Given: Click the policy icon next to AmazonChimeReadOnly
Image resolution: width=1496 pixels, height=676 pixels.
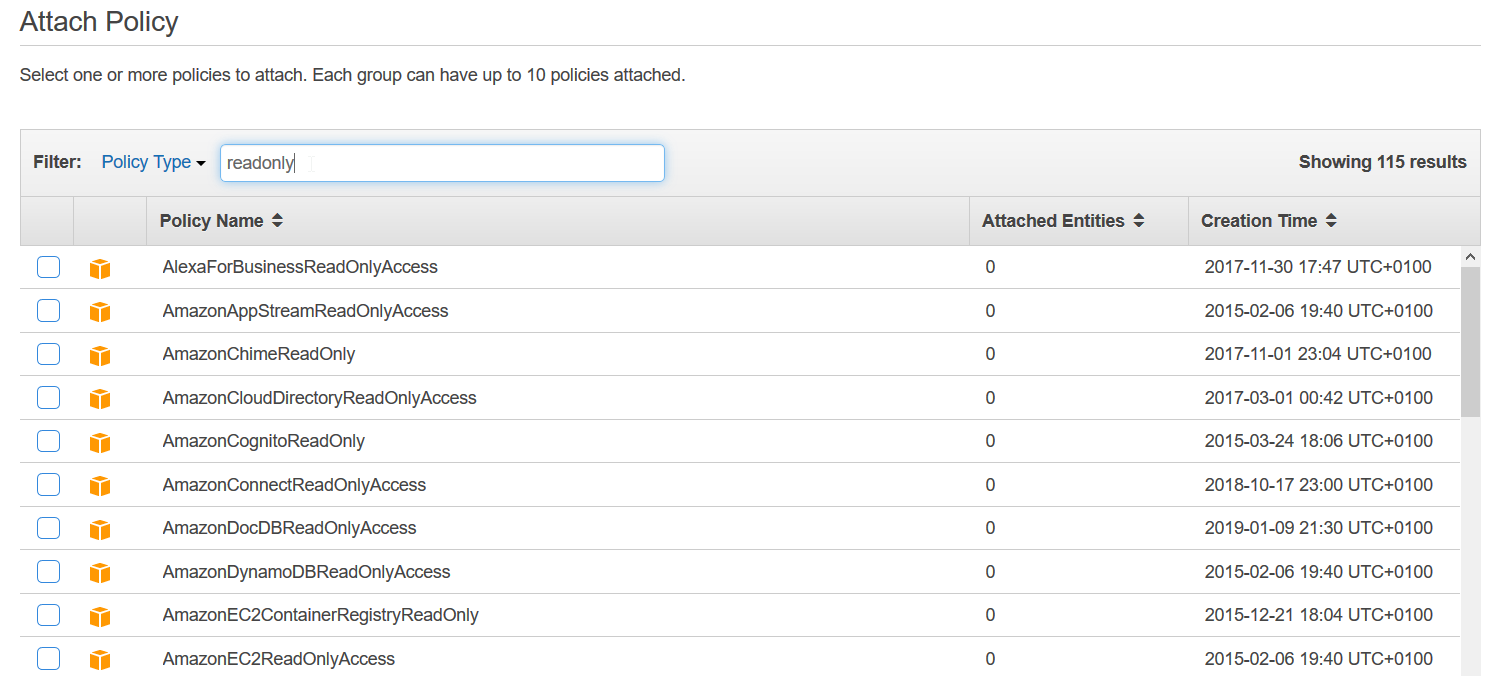Looking at the screenshot, I should coord(99,356).
